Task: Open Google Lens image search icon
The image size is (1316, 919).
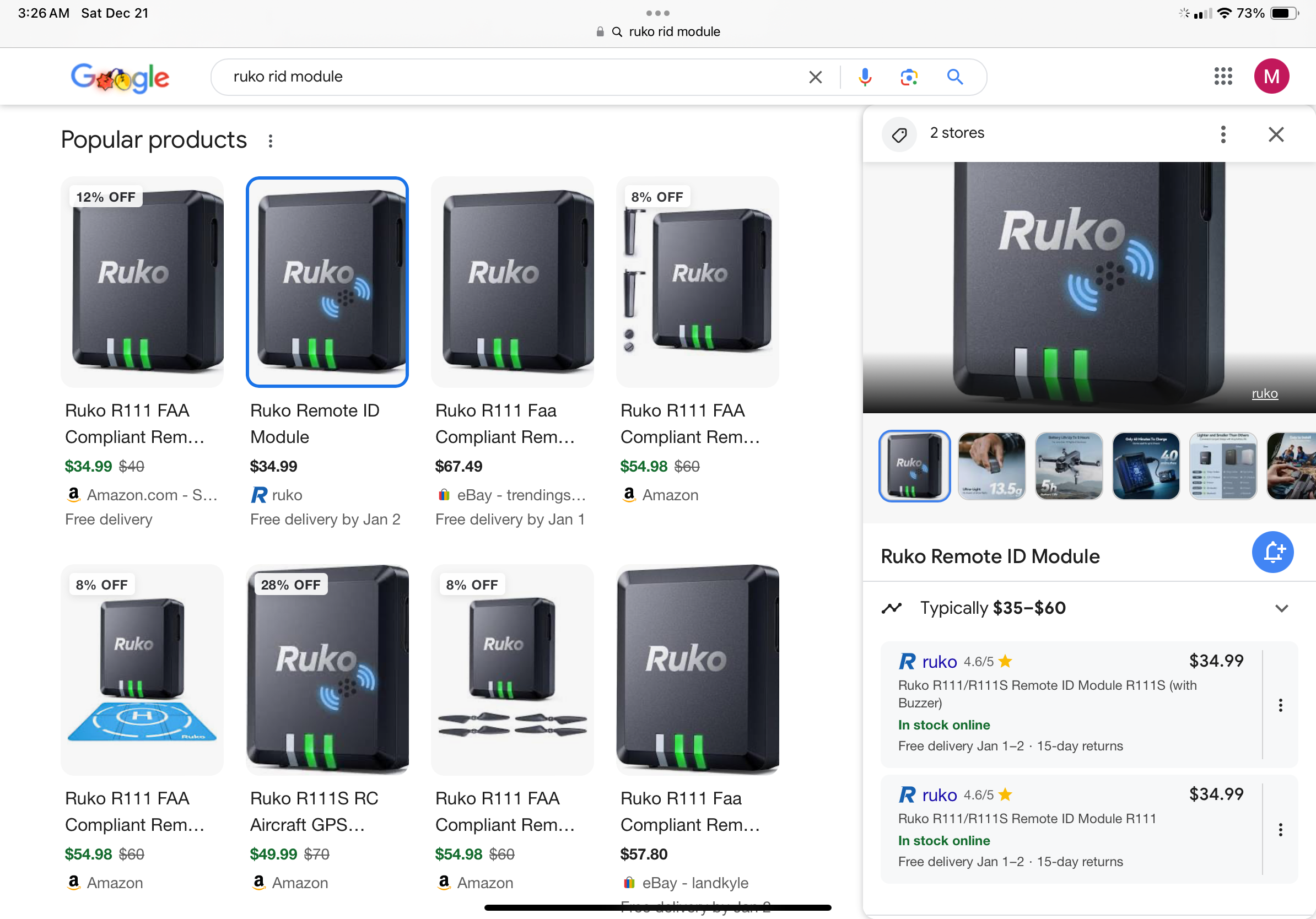Action: click(x=909, y=77)
